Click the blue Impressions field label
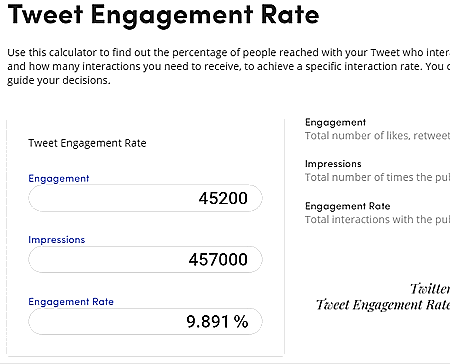Image resolution: width=450 pixels, height=364 pixels. point(57,240)
